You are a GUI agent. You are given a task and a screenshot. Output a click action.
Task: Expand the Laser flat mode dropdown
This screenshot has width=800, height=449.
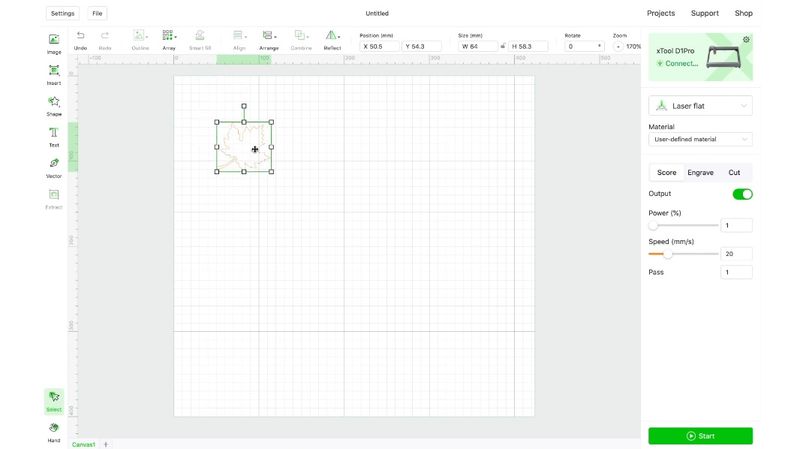pyautogui.click(x=700, y=105)
